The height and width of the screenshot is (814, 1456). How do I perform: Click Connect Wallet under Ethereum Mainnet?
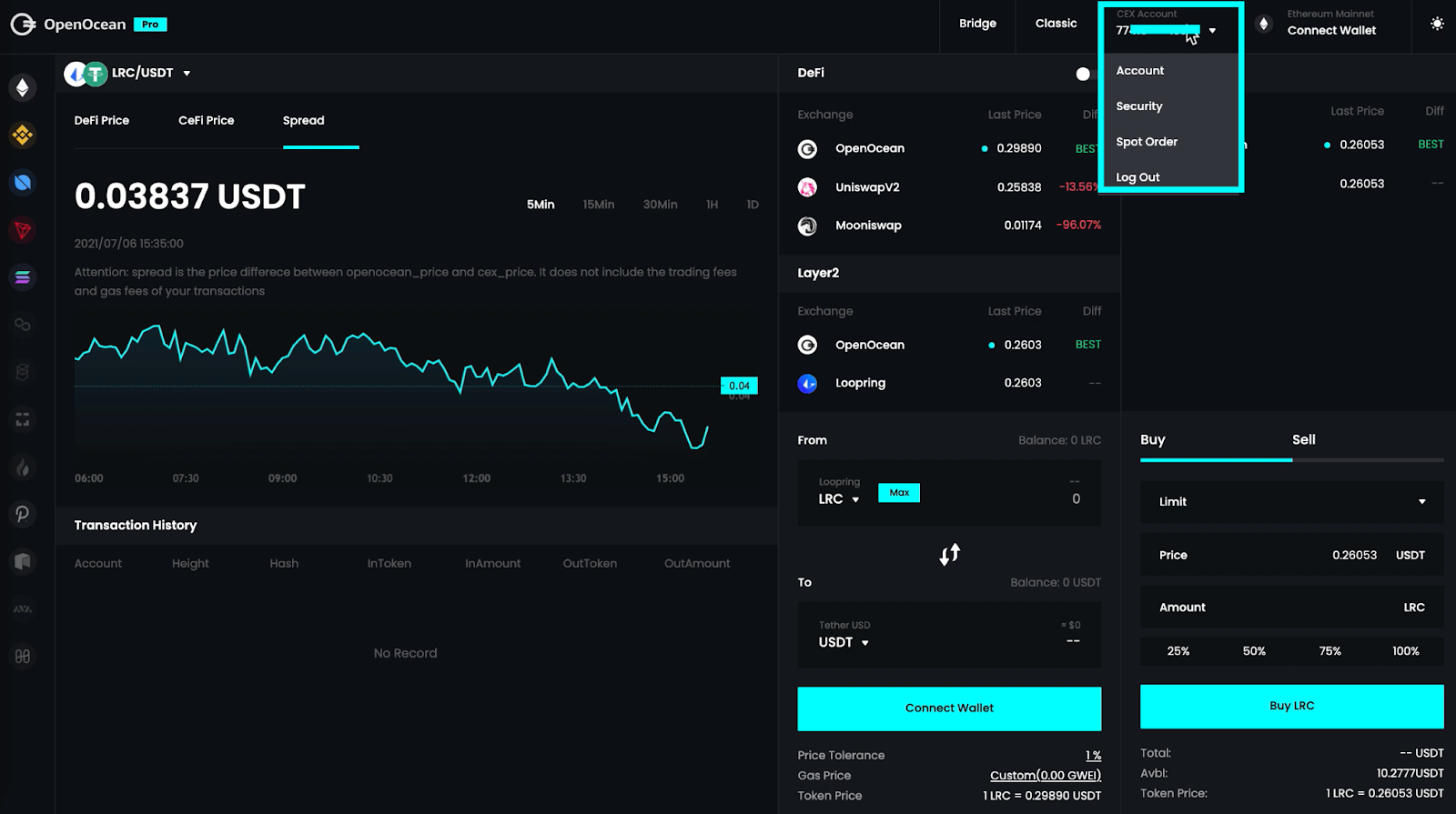coord(1331,31)
